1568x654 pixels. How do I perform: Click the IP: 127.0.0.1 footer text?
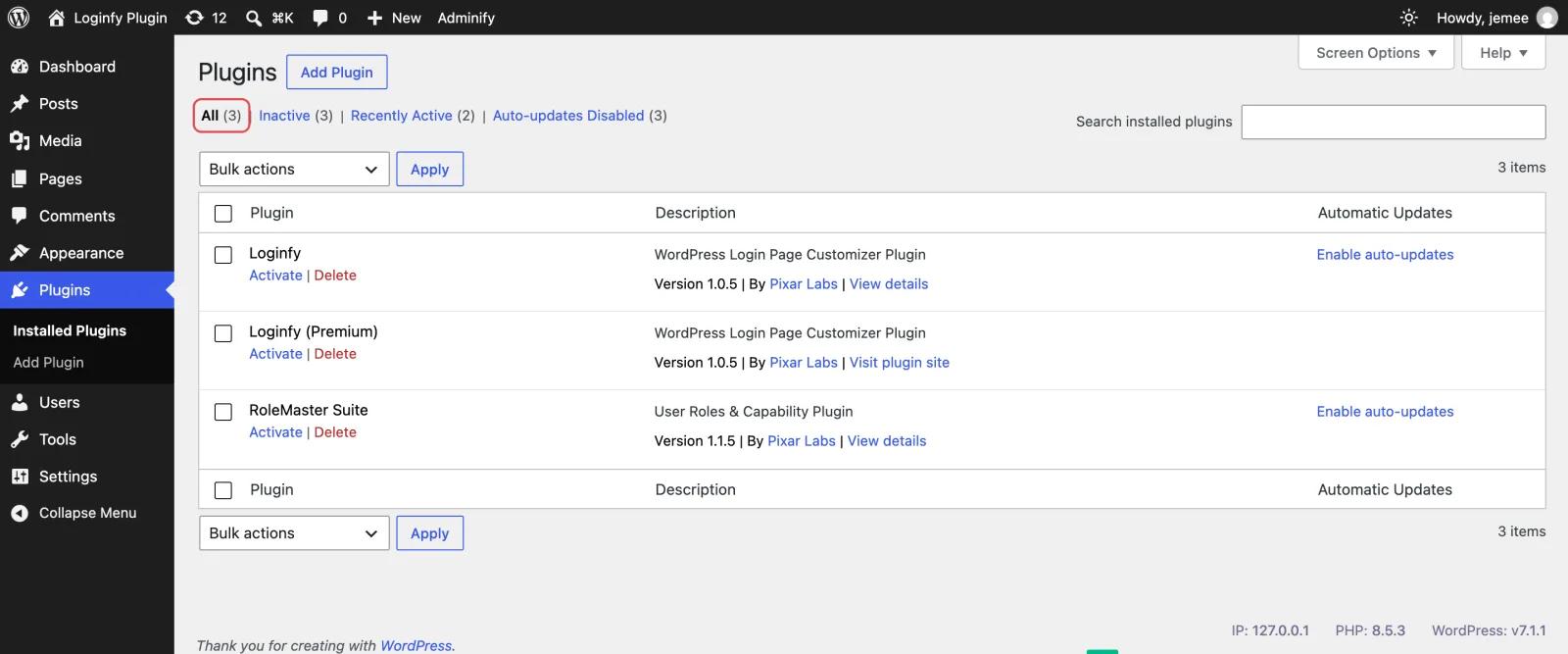tap(1270, 630)
